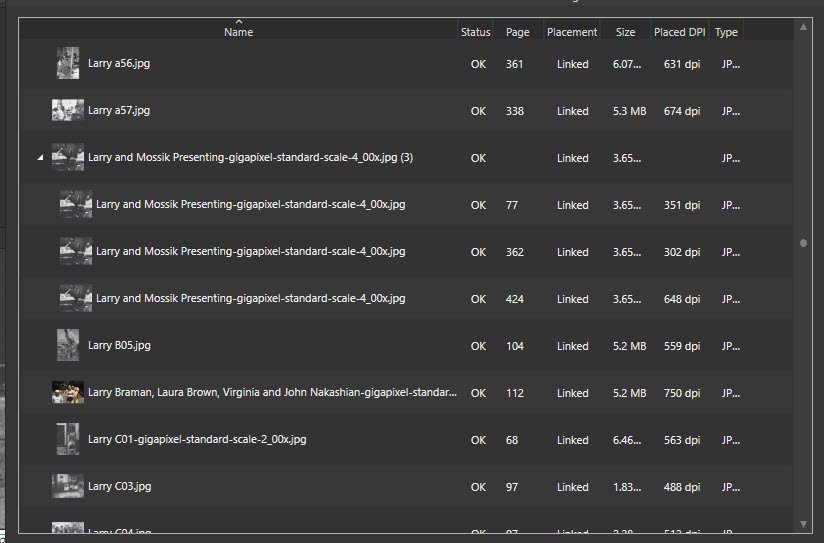Select the Larry a57.jpg thumbnail
Image resolution: width=824 pixels, height=543 pixels.
[68, 110]
